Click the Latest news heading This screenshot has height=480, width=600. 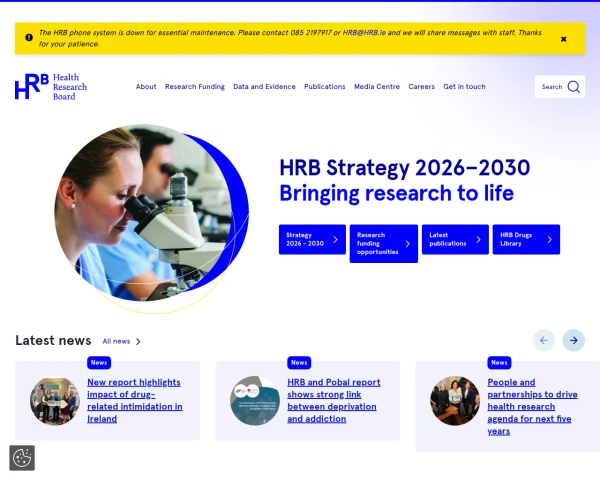pyautogui.click(x=53, y=340)
